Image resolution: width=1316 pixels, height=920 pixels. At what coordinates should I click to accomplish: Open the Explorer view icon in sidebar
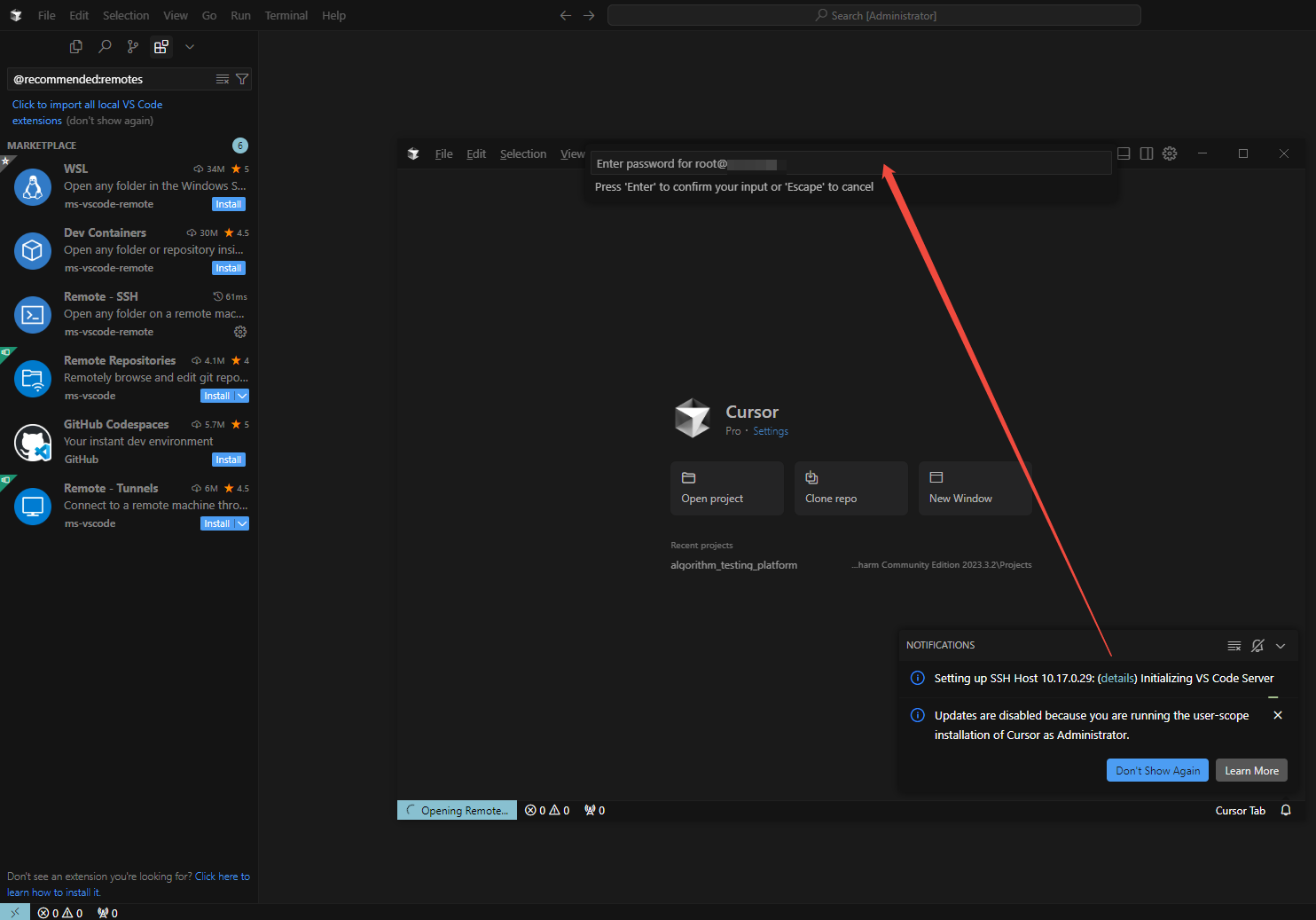(76, 46)
